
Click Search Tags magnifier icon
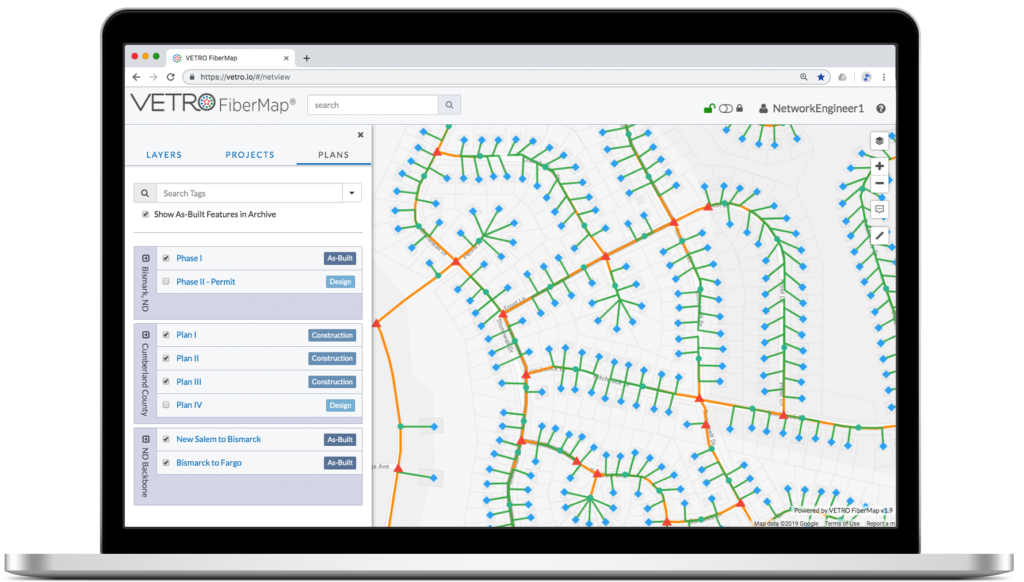point(145,193)
